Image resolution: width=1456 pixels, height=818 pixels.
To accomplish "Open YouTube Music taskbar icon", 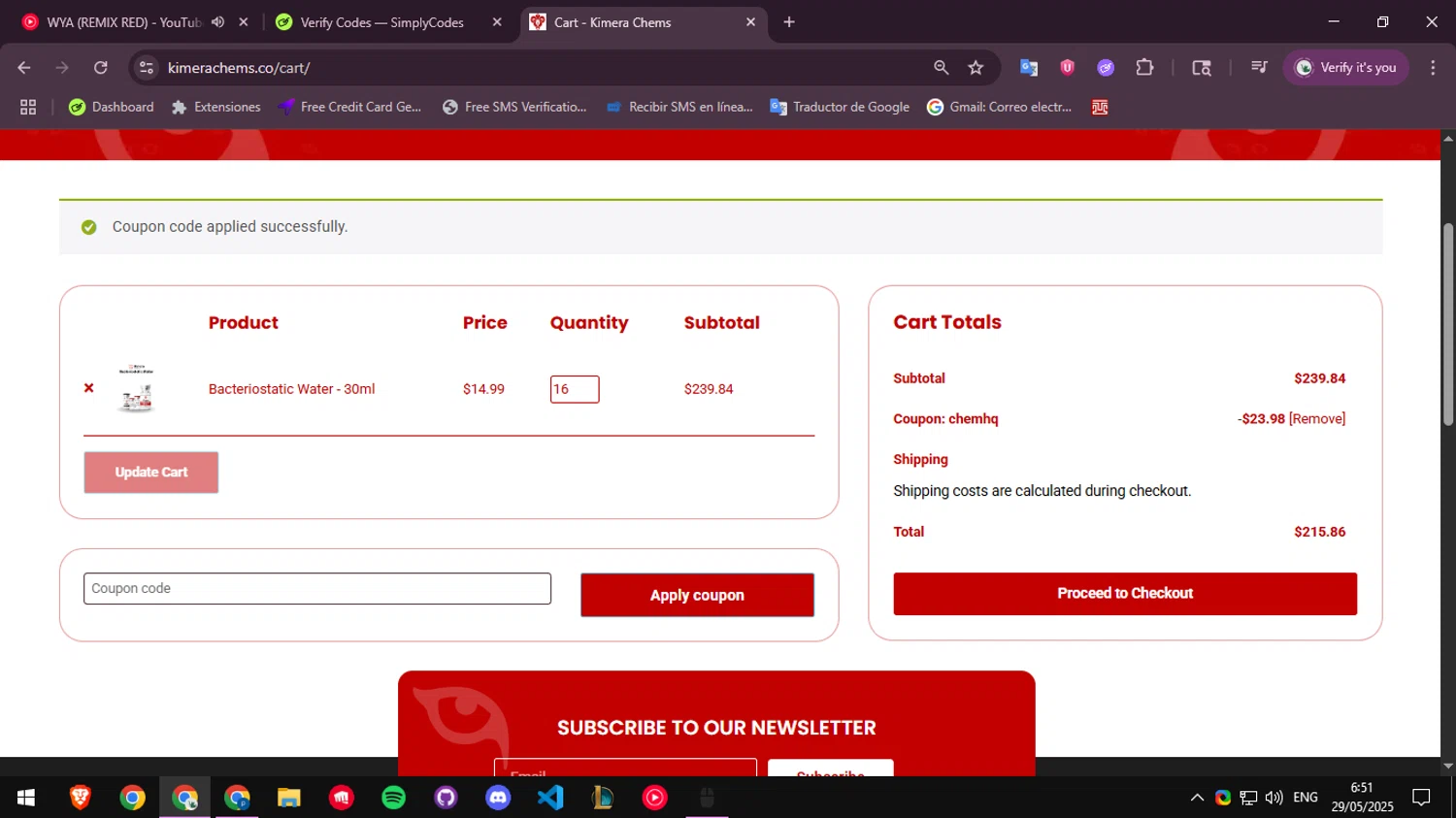I will 655,798.
